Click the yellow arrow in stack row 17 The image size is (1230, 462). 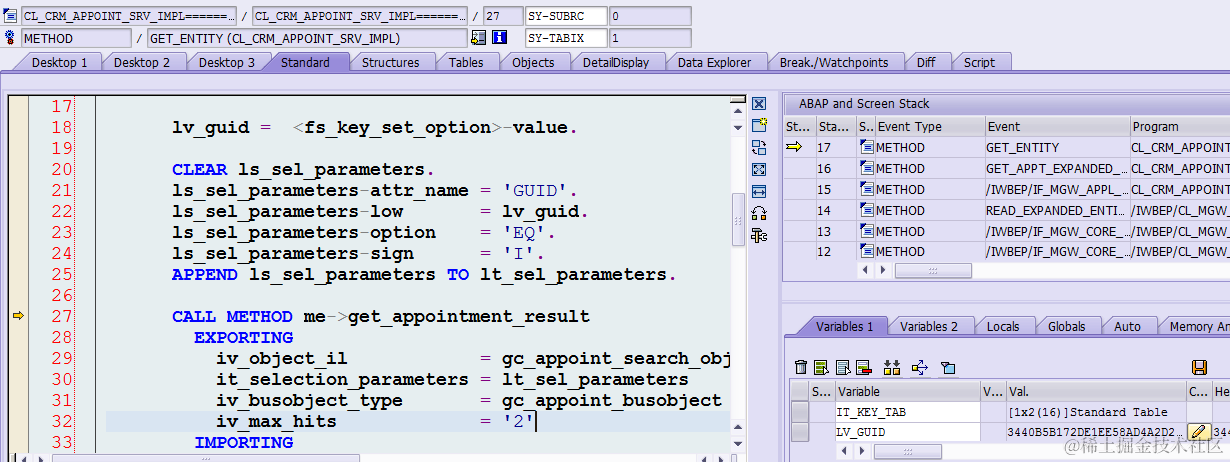click(x=795, y=147)
